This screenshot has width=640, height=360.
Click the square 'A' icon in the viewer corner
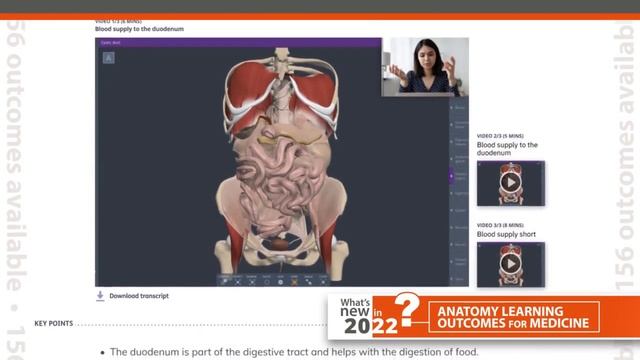pyautogui.click(x=108, y=58)
